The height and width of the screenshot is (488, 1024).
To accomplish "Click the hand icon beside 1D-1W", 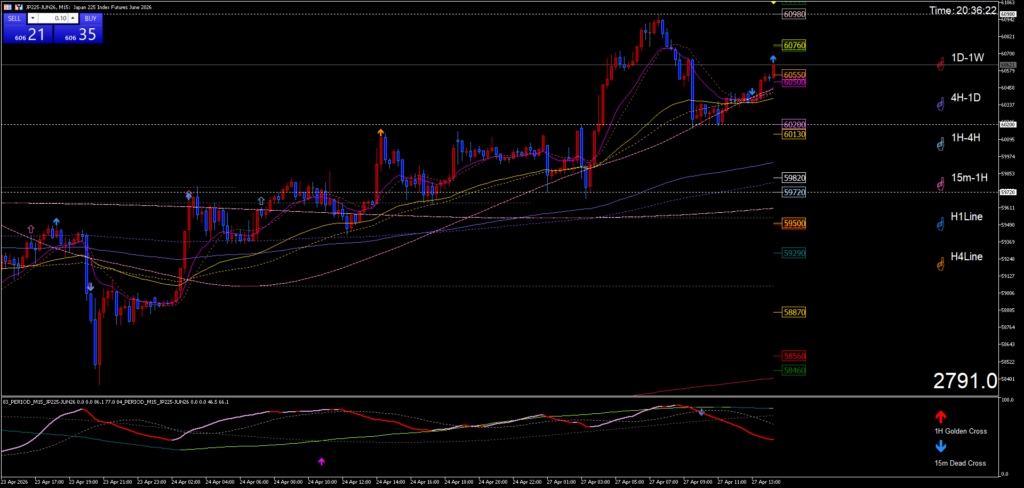I will [x=940, y=64].
